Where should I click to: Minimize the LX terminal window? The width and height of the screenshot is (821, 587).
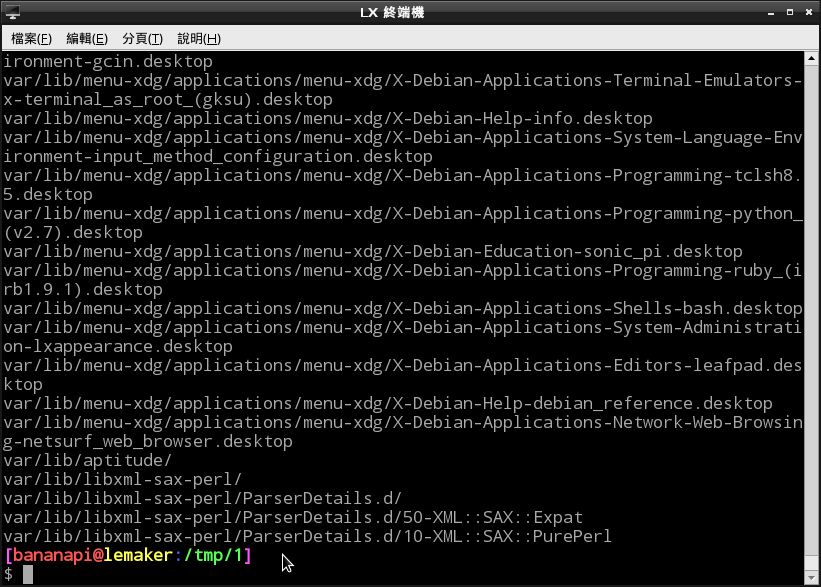tap(771, 12)
